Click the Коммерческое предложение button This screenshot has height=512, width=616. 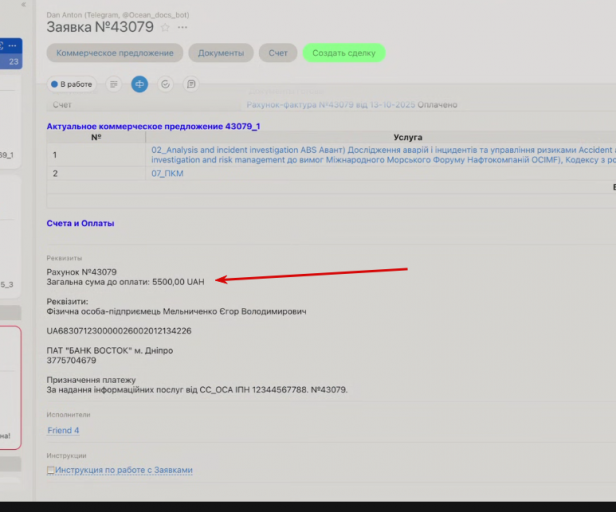115,53
